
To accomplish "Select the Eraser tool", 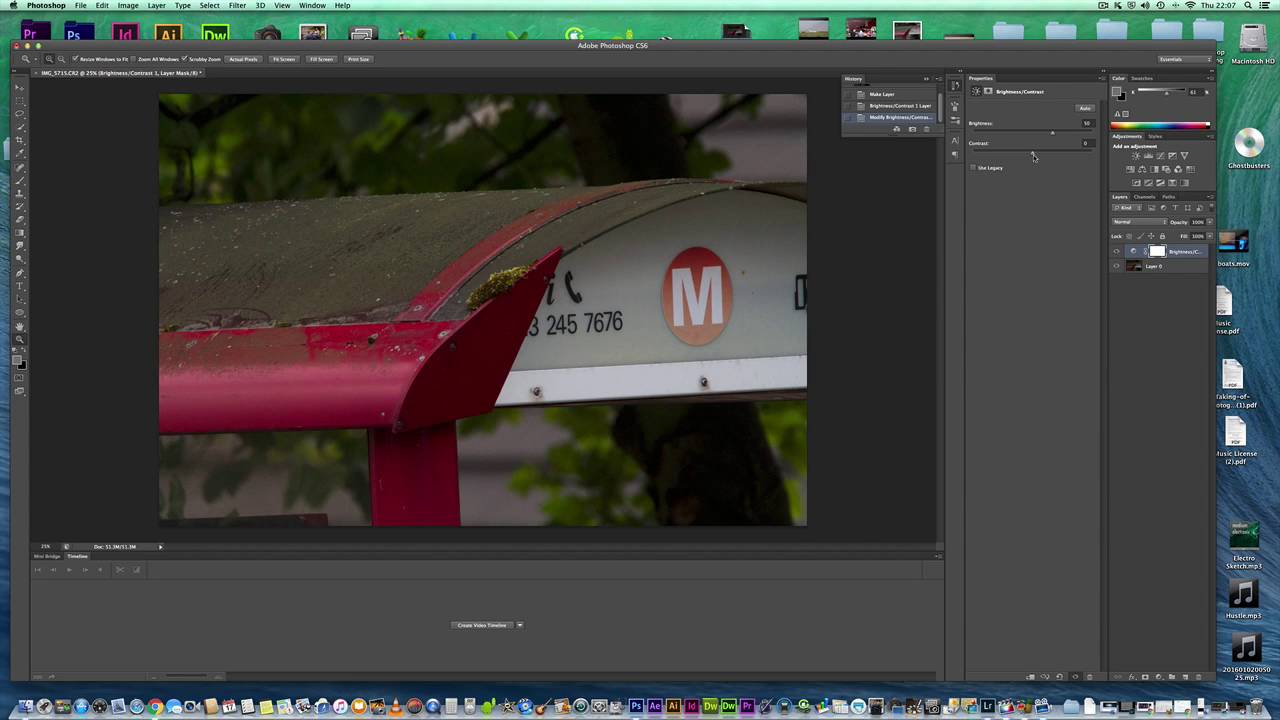I will pyautogui.click(x=19, y=220).
